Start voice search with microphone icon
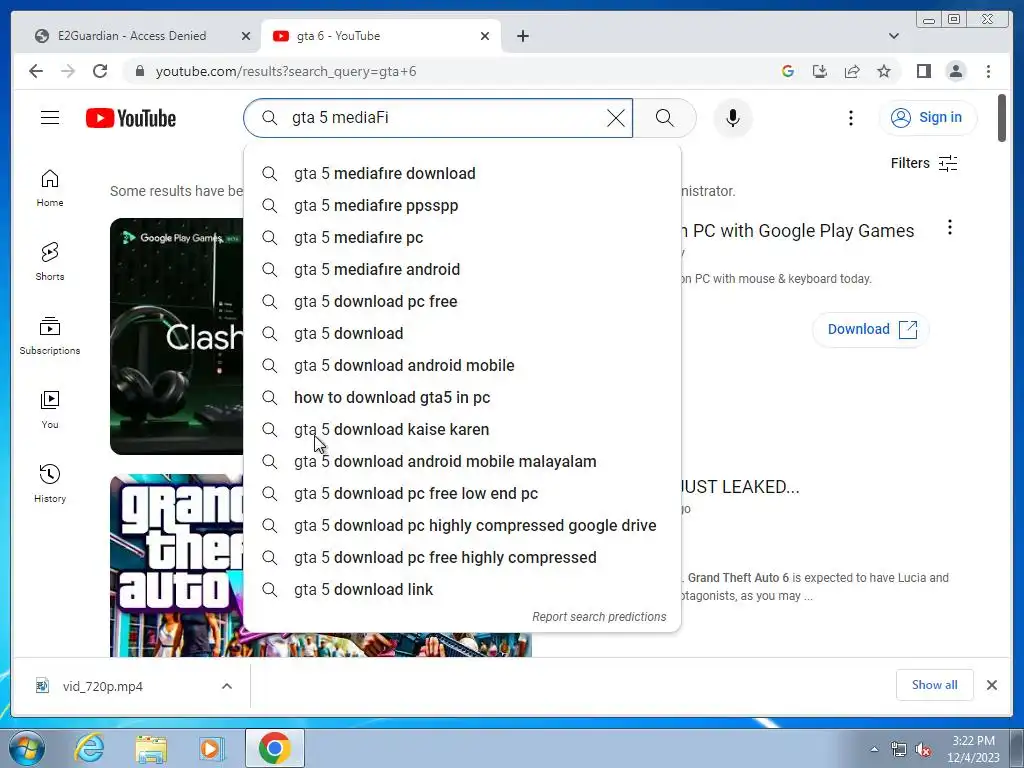This screenshot has width=1024, height=768. pos(733,118)
